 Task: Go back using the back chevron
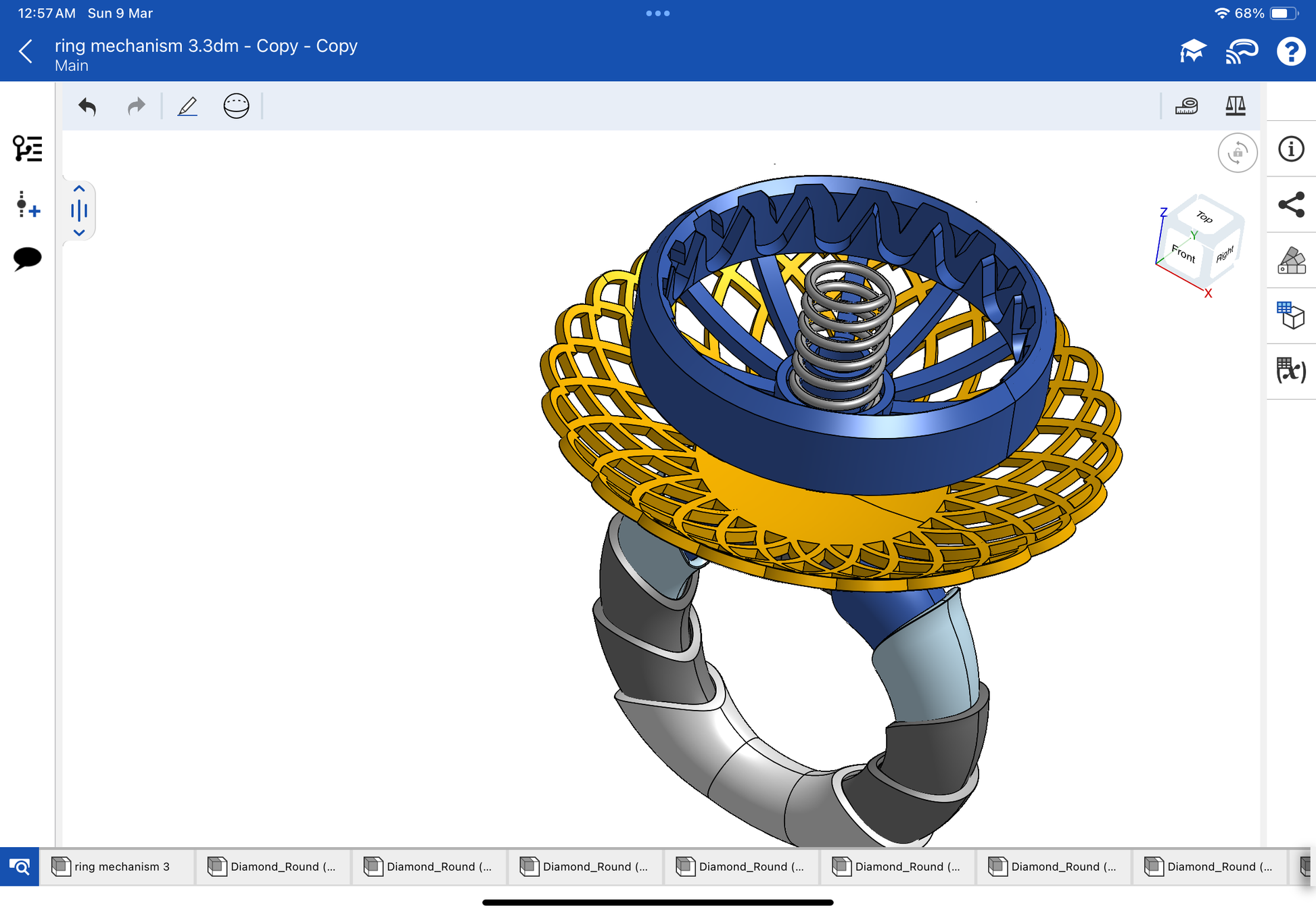(26, 51)
